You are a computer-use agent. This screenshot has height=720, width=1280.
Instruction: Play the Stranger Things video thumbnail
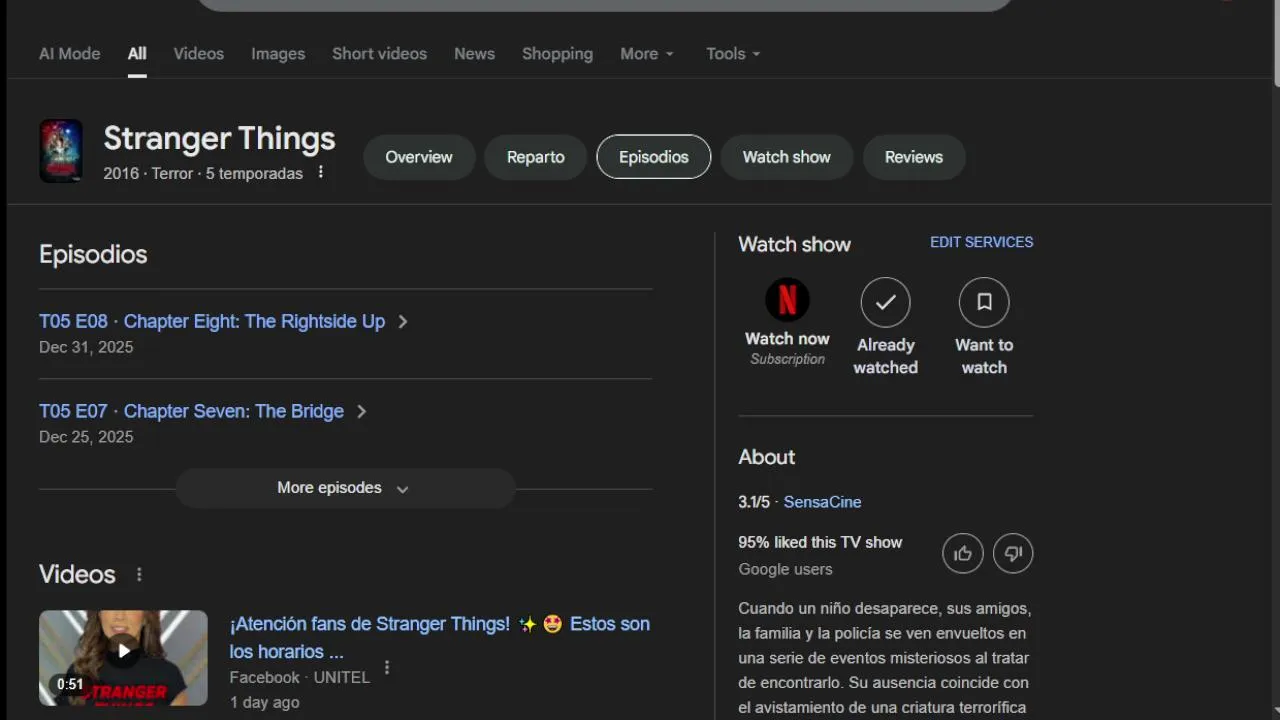click(123, 658)
